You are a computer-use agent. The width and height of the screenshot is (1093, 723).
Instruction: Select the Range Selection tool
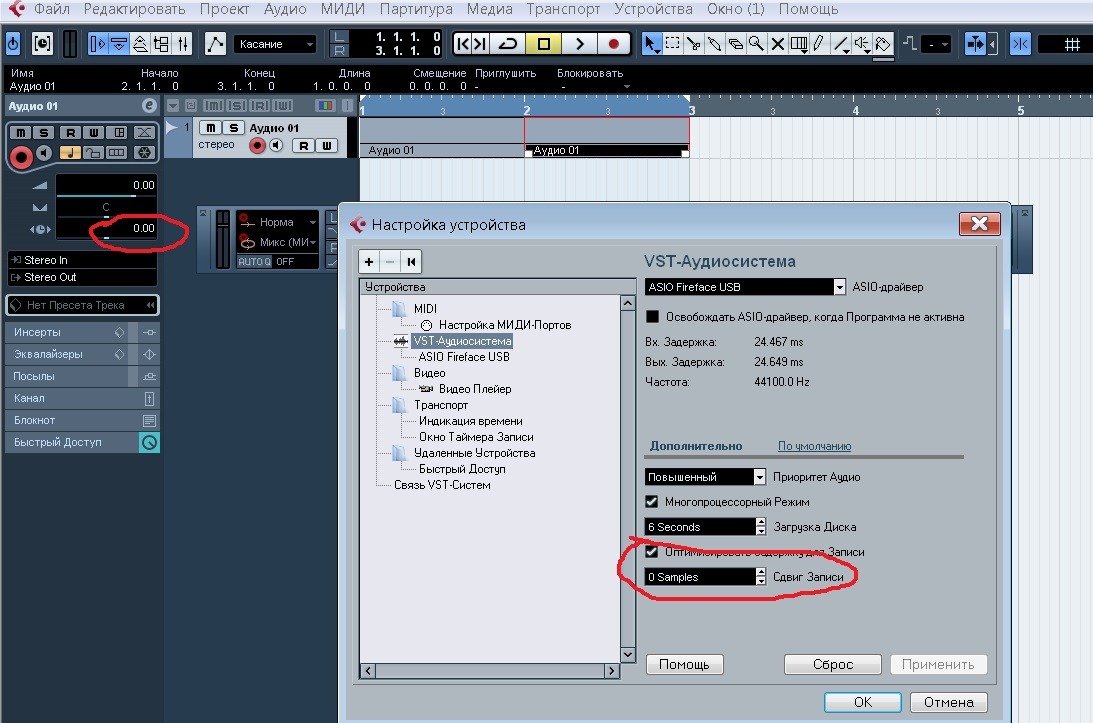click(x=673, y=44)
